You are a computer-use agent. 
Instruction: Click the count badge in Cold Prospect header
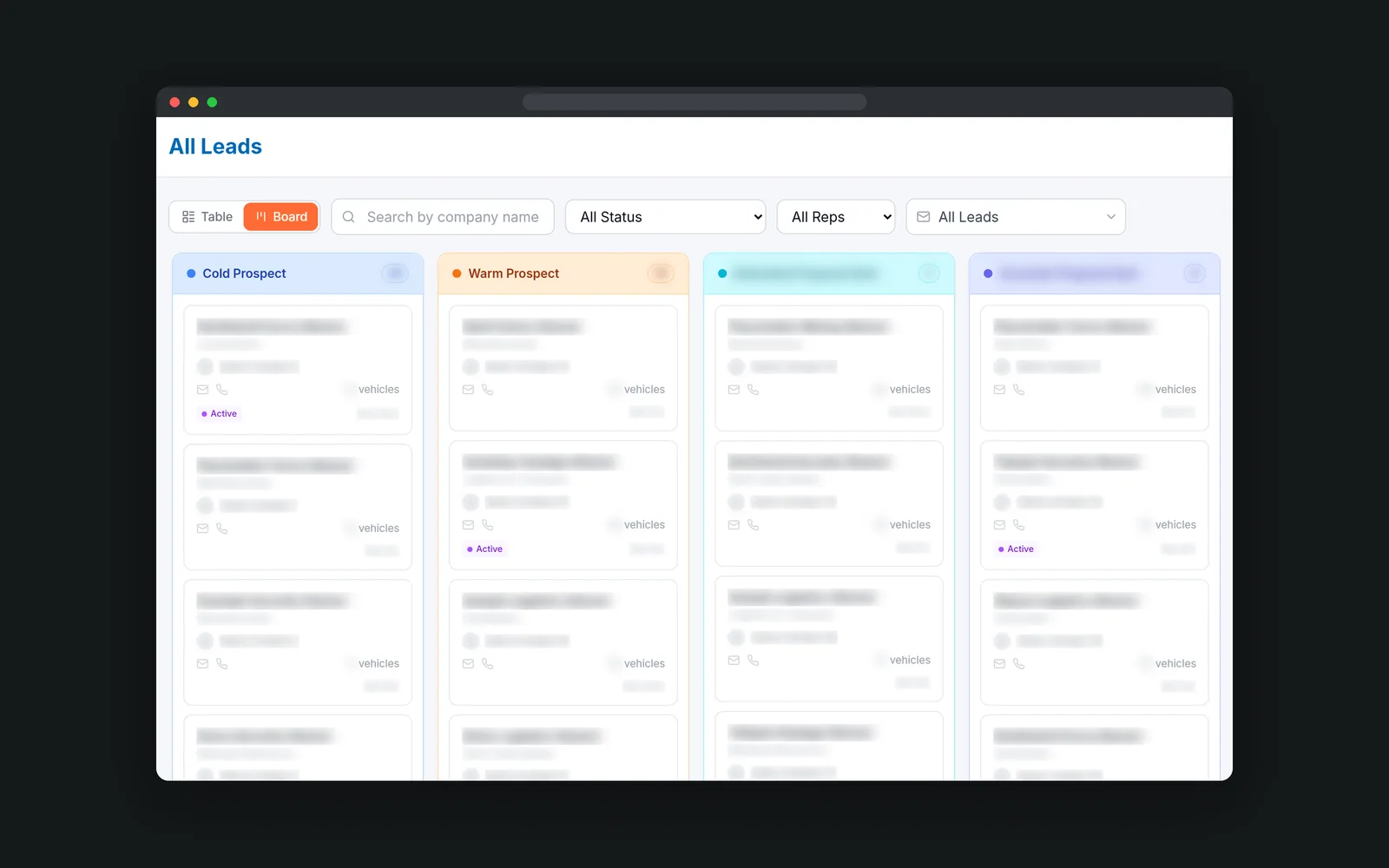395,273
